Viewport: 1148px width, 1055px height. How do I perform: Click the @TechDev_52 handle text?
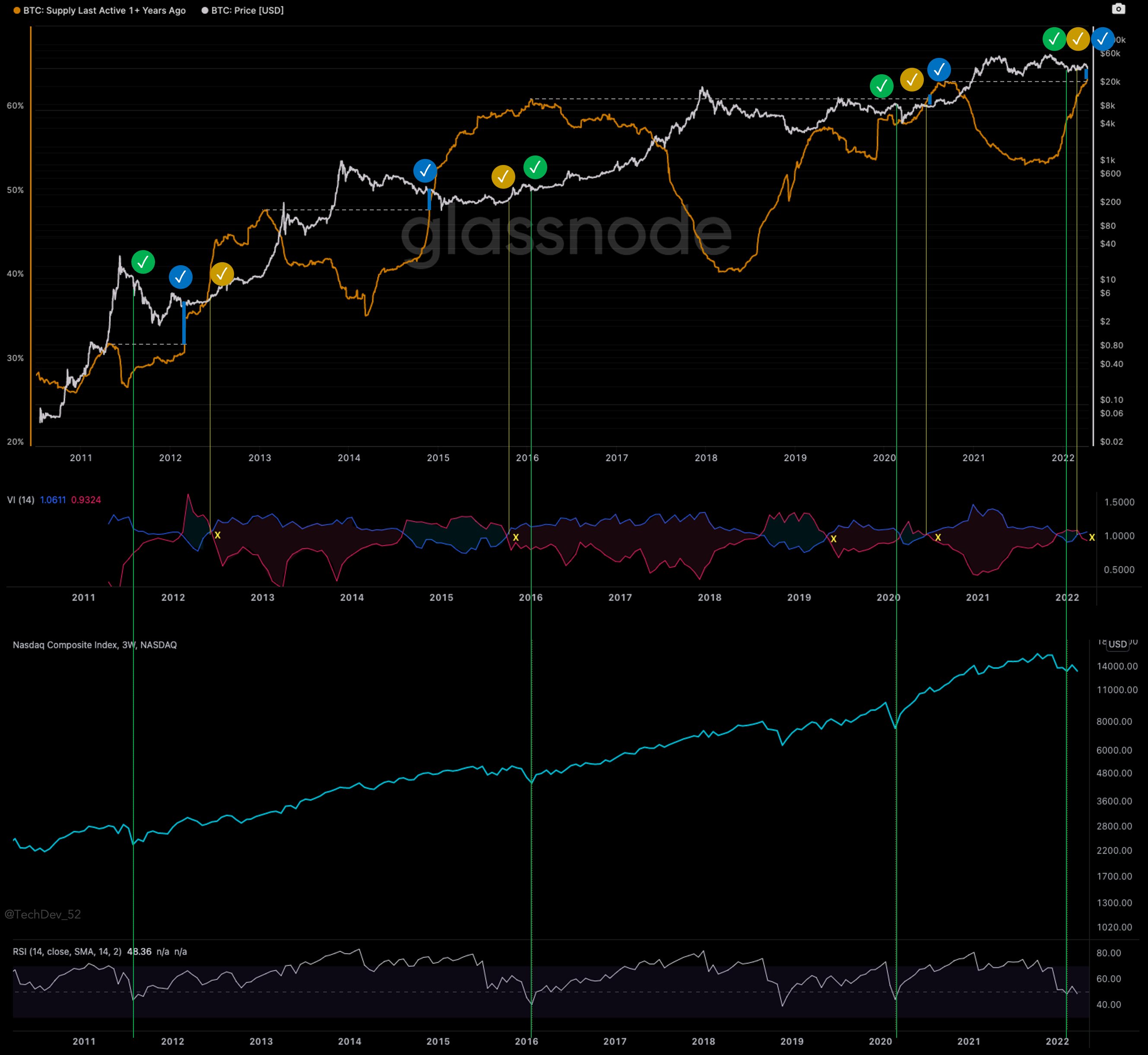pos(43,914)
